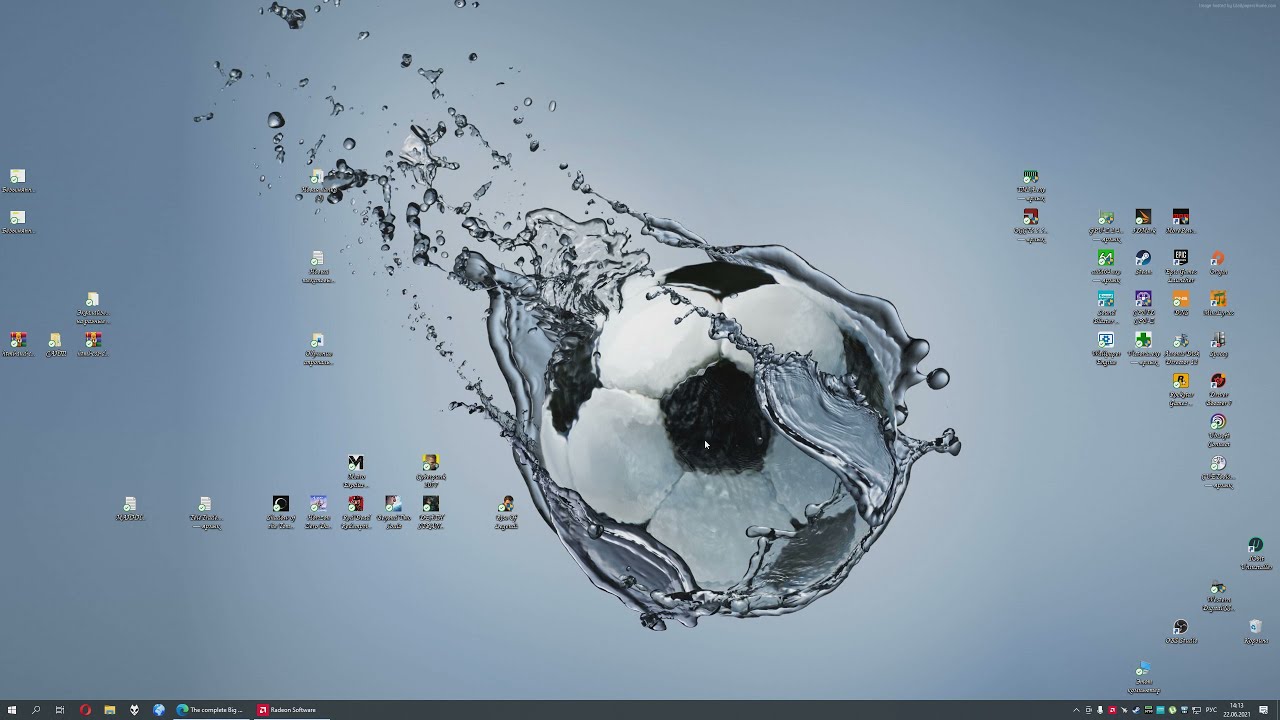Switch to the Edge 'The complete Big' window
The height and width of the screenshot is (720, 1280).
(211, 710)
